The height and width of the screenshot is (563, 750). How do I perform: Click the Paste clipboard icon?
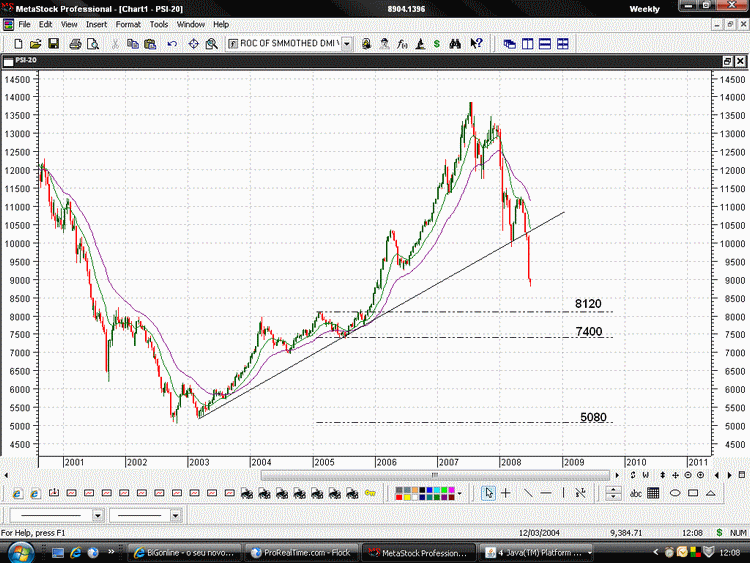pos(150,44)
